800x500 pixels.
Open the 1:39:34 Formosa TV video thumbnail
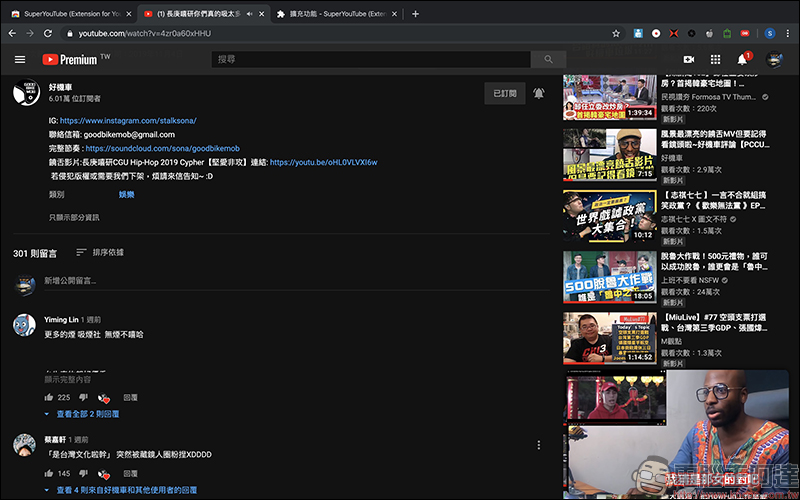click(610, 97)
